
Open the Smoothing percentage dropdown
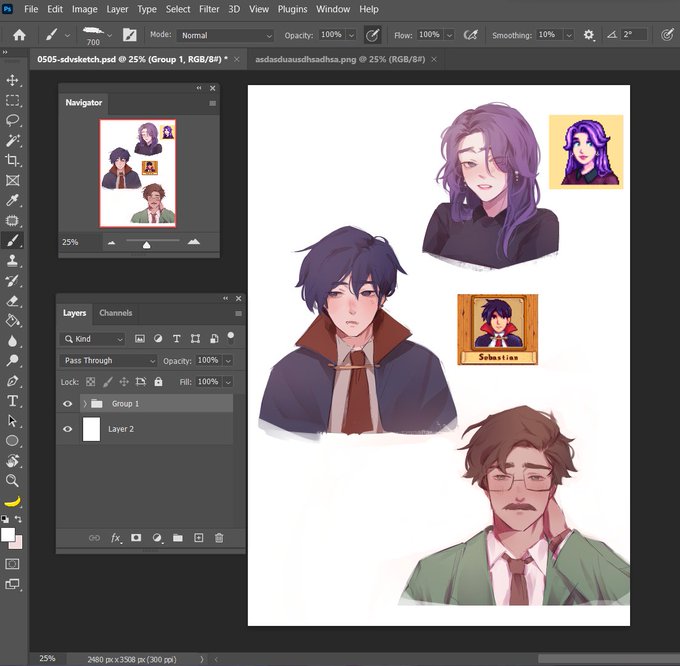tap(569, 35)
